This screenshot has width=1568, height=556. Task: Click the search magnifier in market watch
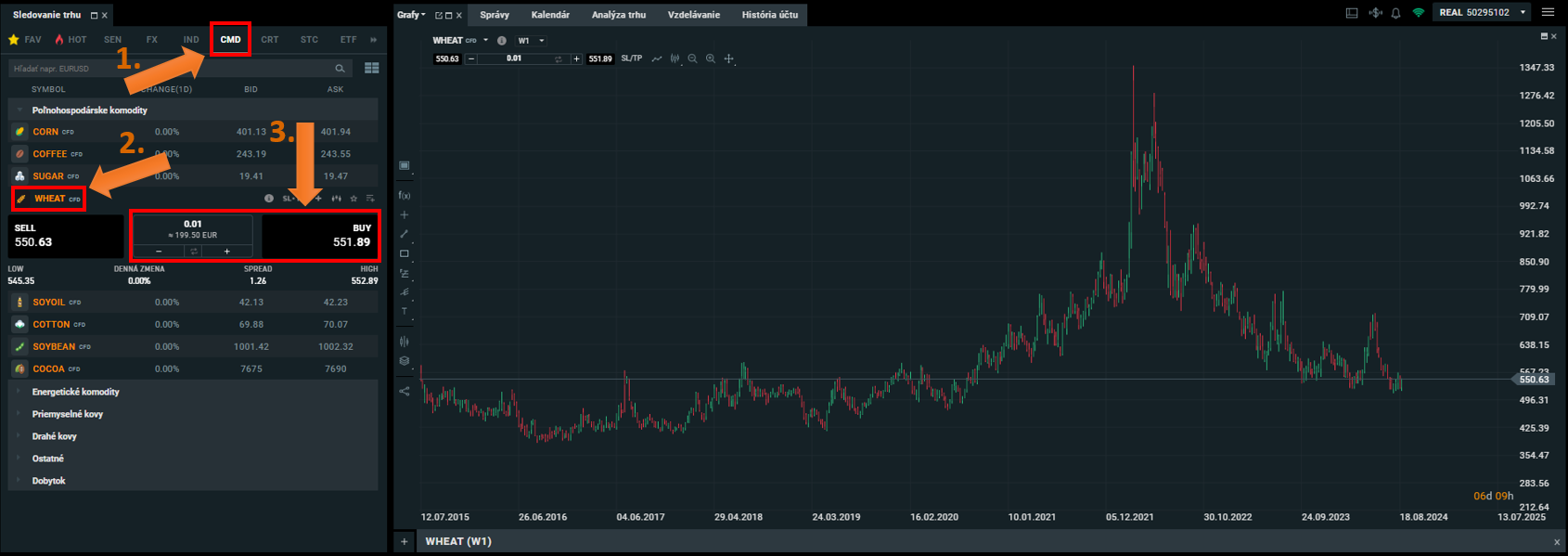point(340,68)
